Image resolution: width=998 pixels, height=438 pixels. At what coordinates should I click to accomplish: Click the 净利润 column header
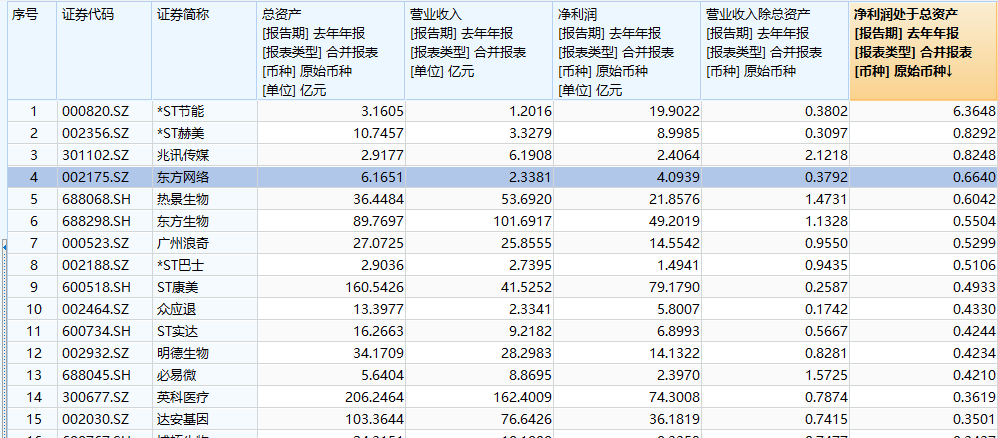[x=627, y=51]
